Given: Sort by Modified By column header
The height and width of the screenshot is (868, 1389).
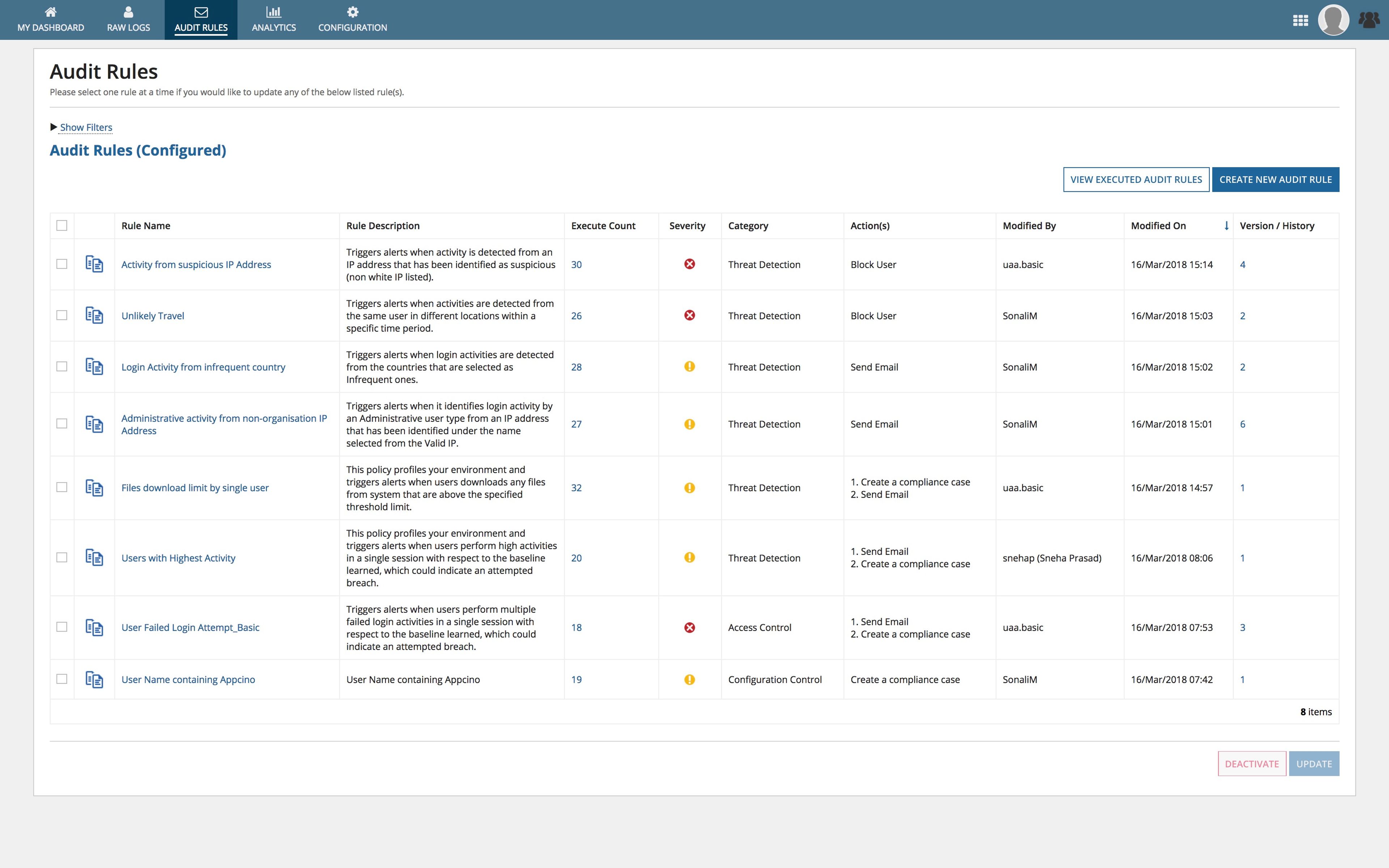Looking at the screenshot, I should (1029, 226).
